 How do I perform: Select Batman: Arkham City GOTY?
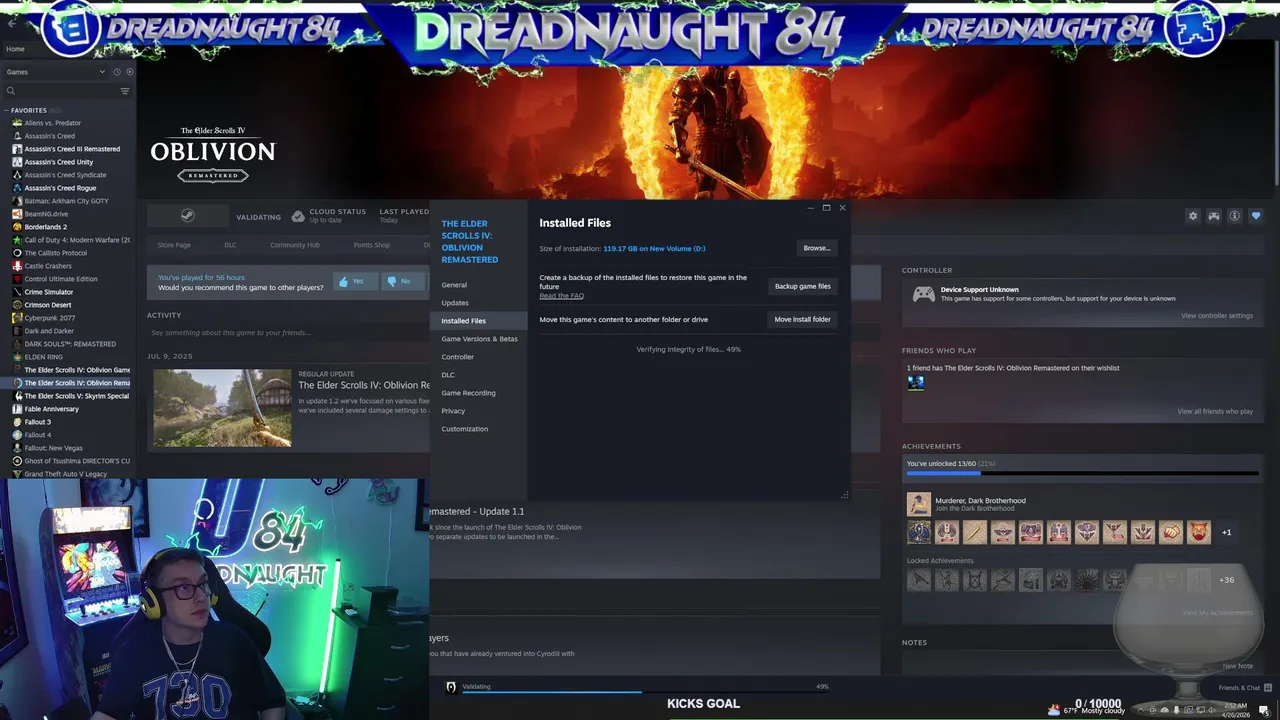pyautogui.click(x=66, y=201)
